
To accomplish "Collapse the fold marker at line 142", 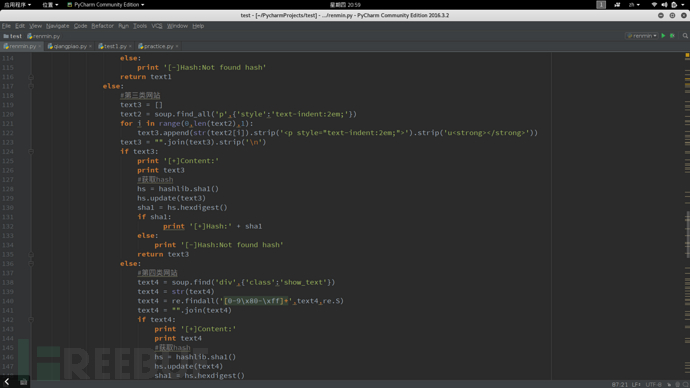I will [x=31, y=319].
